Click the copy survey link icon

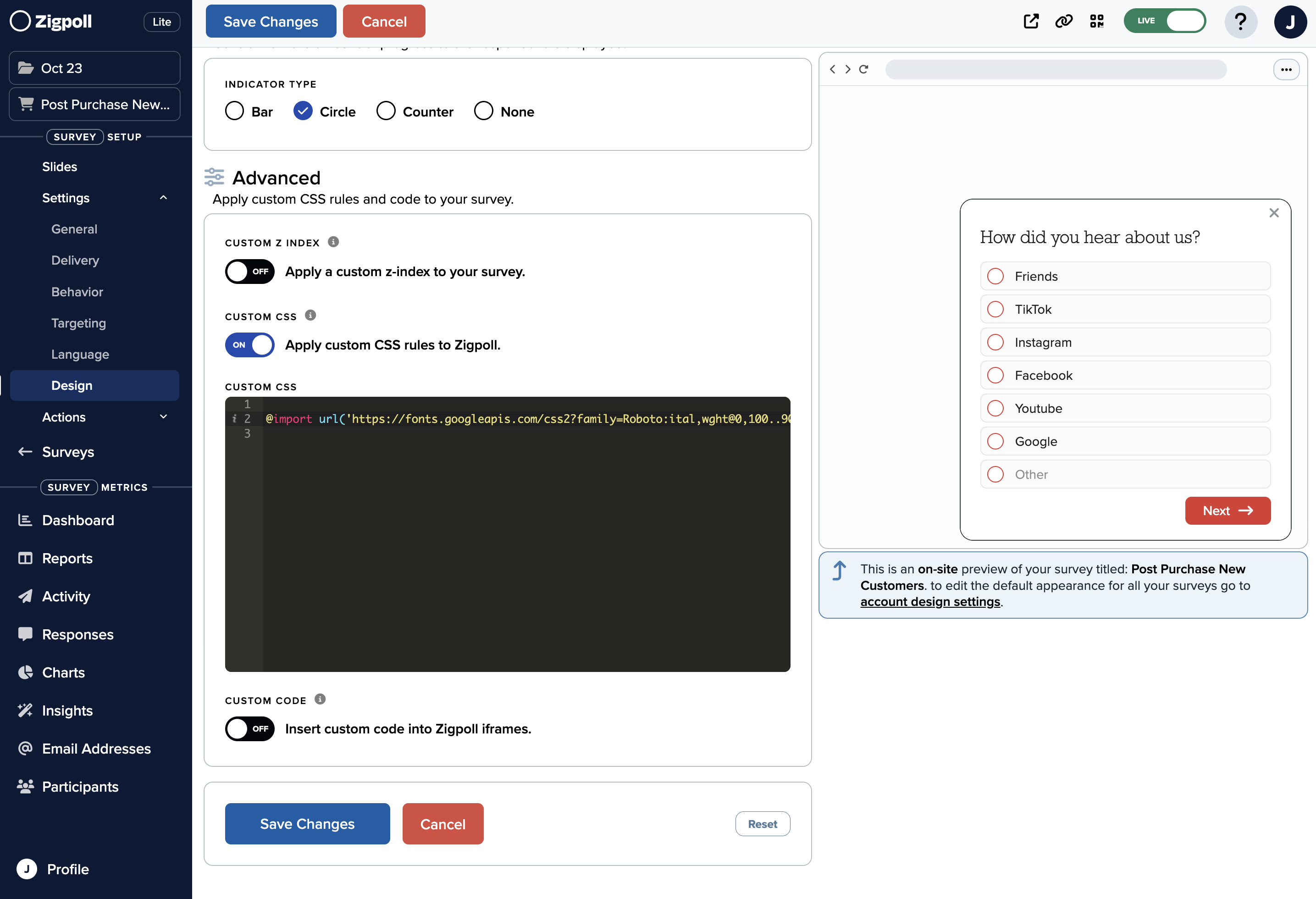click(1063, 22)
